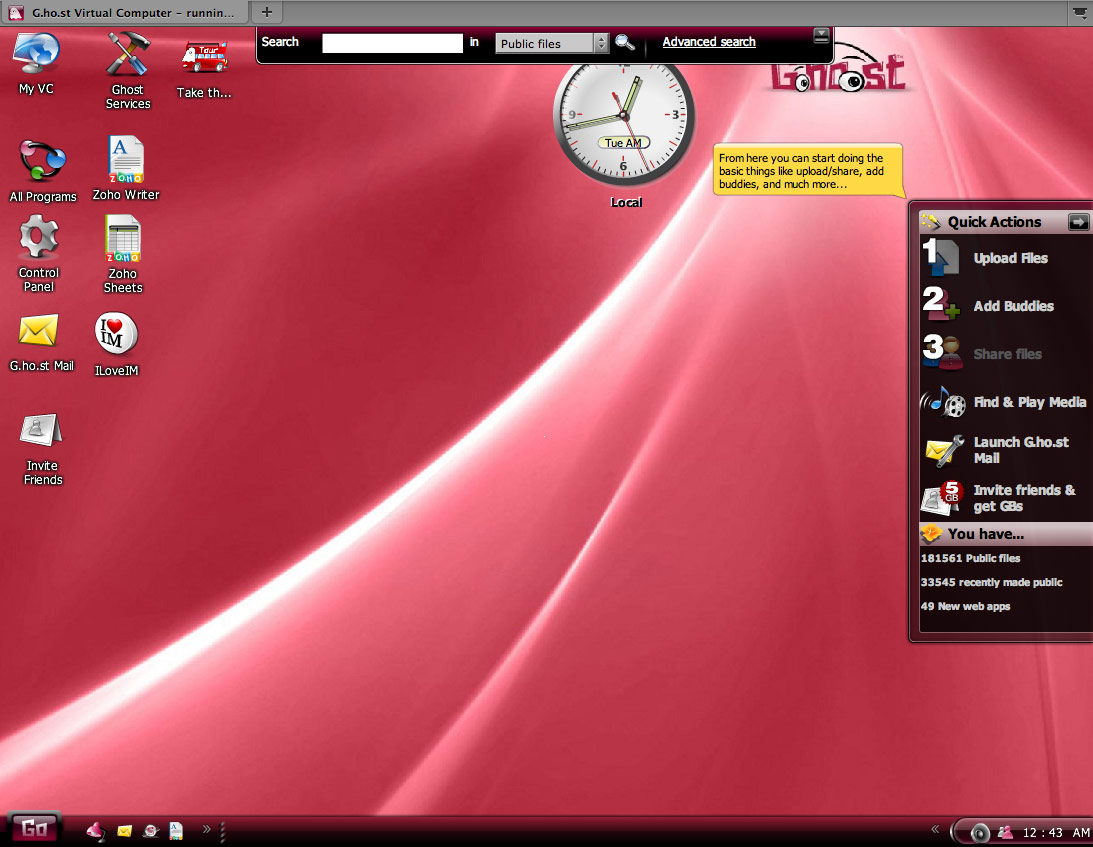The image size is (1093, 847).
Task: Click the yellow help tooltip note
Action: (x=808, y=171)
